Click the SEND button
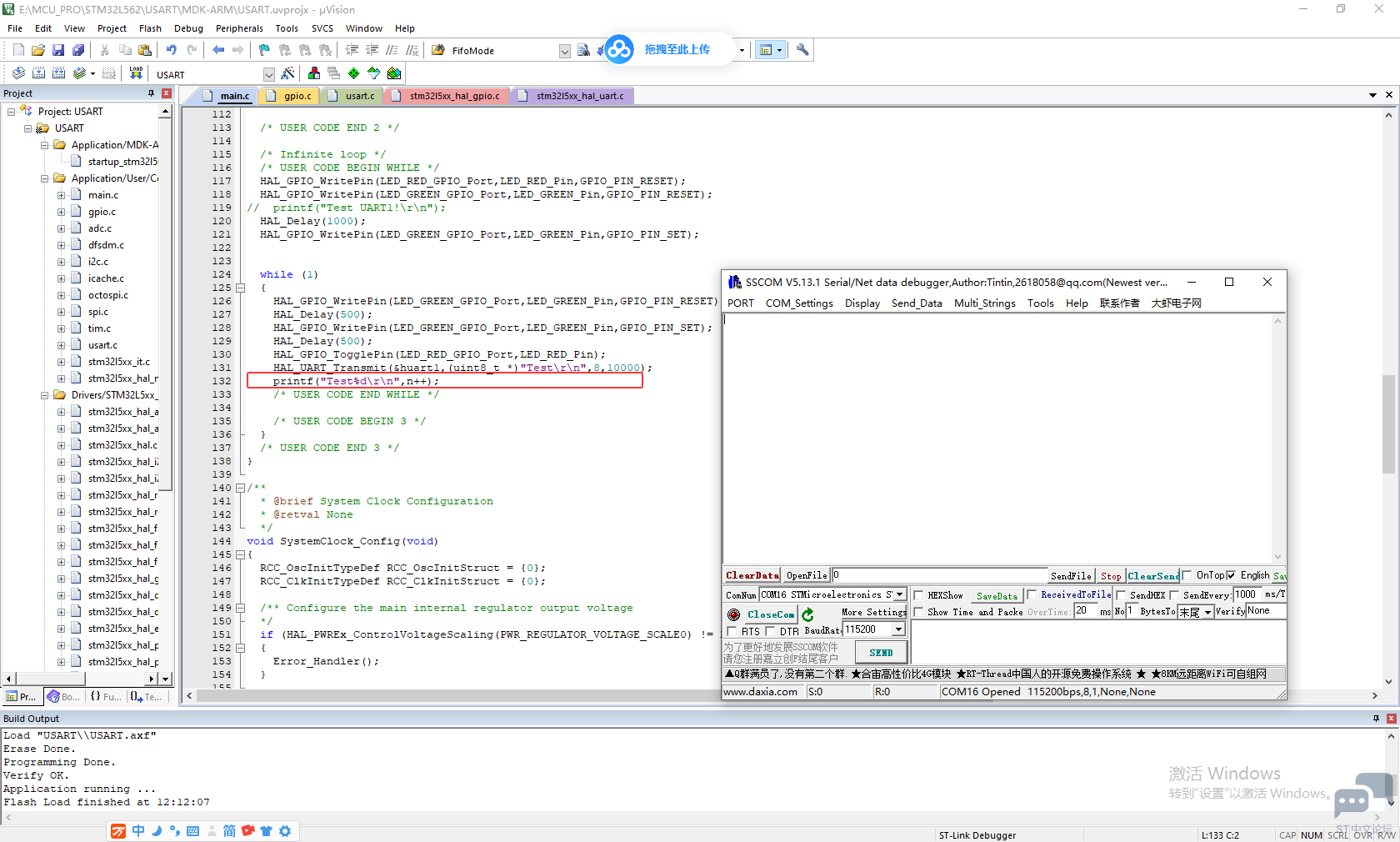 (881, 653)
